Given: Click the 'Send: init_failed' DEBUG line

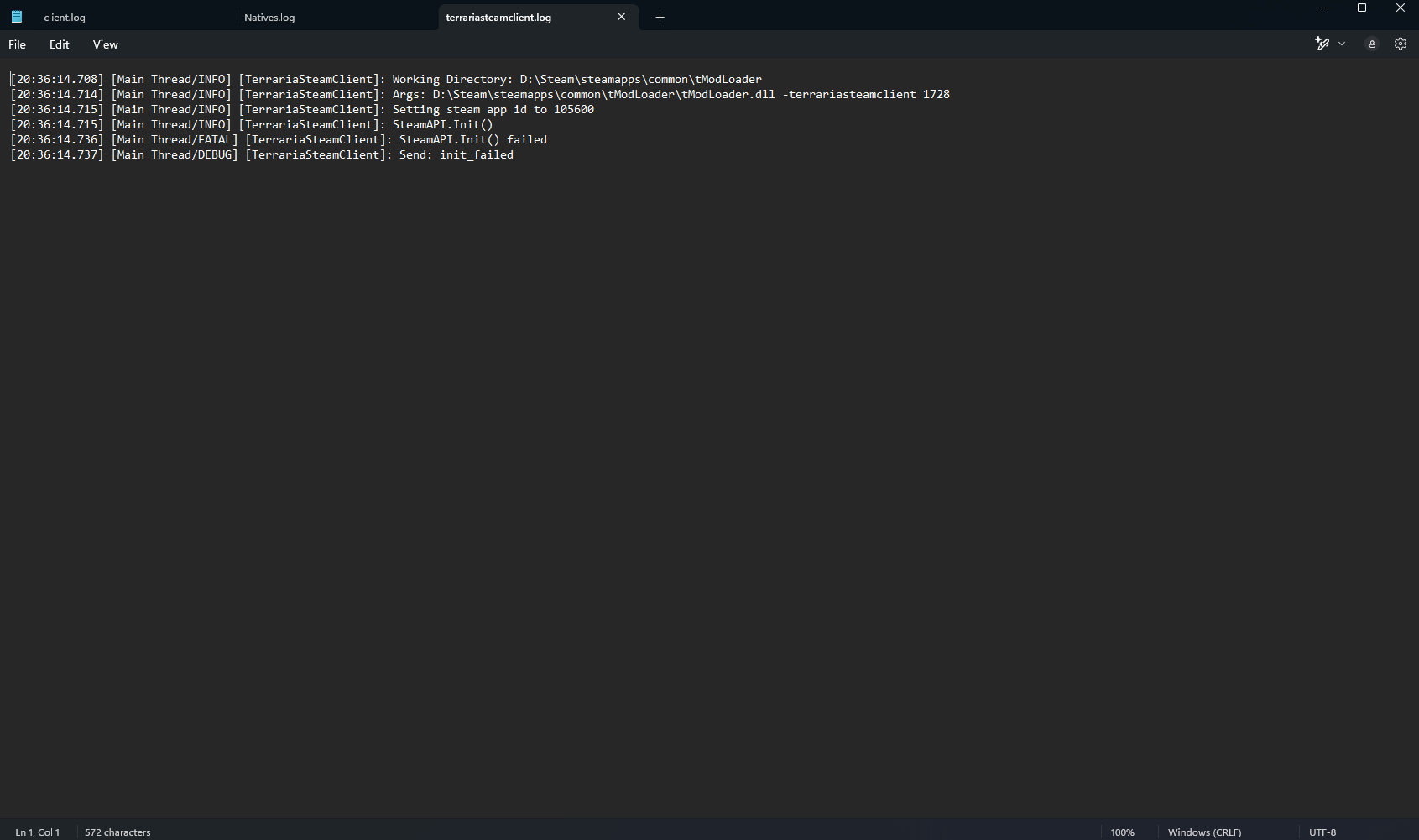Looking at the screenshot, I should coord(262,154).
